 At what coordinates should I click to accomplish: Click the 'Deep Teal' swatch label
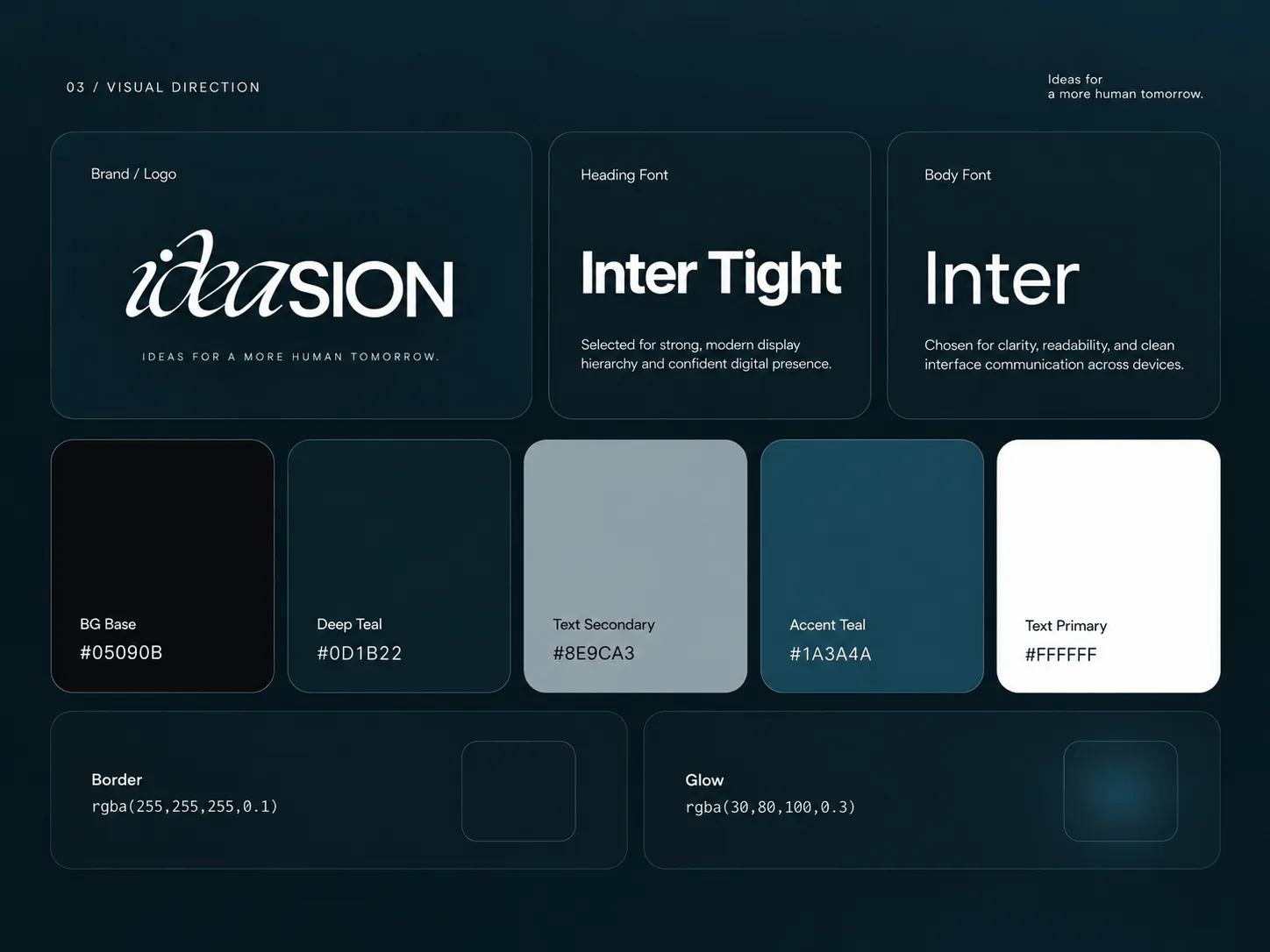[x=349, y=624]
